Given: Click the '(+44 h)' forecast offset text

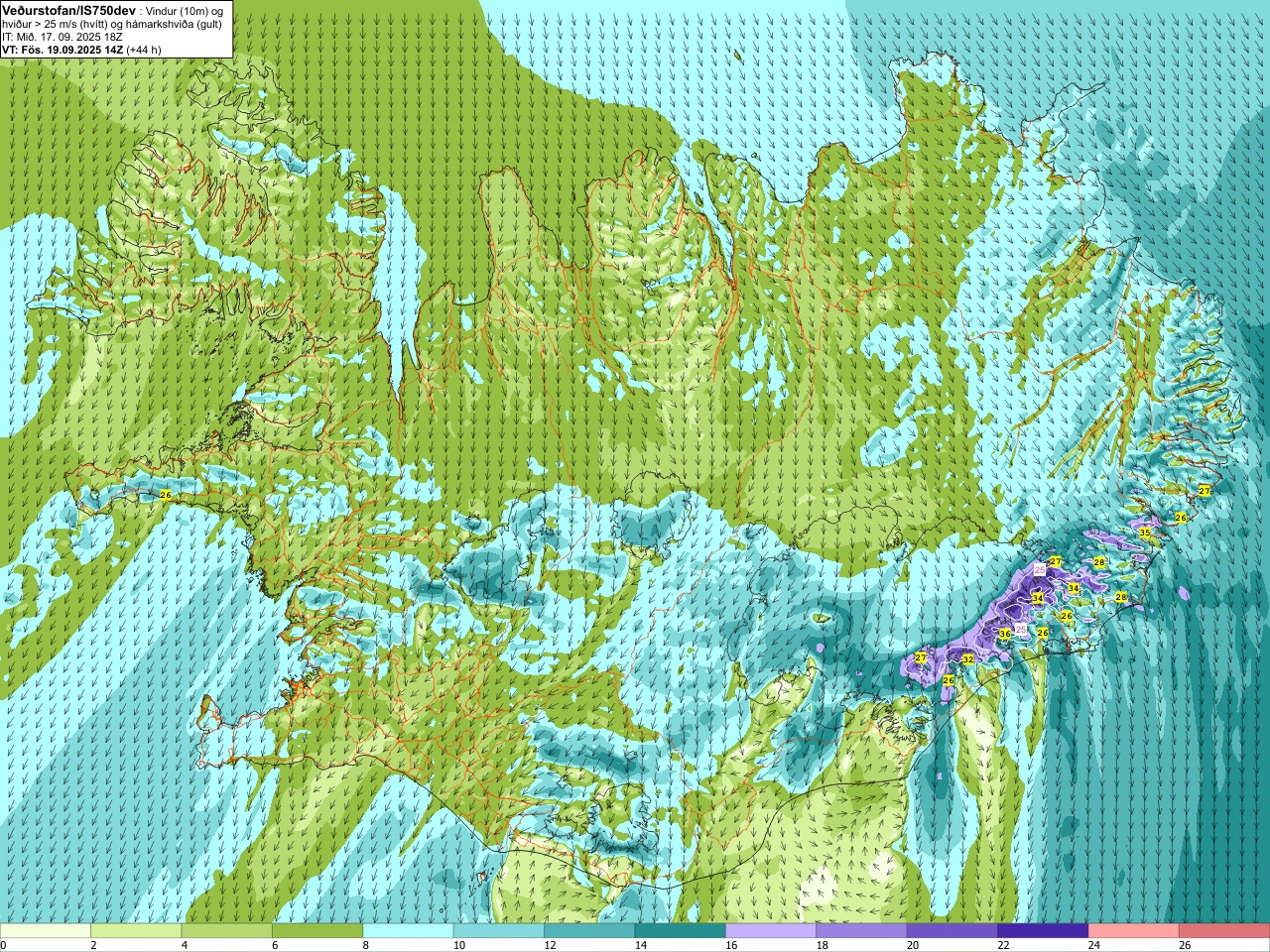Looking at the screenshot, I should pos(145,50).
